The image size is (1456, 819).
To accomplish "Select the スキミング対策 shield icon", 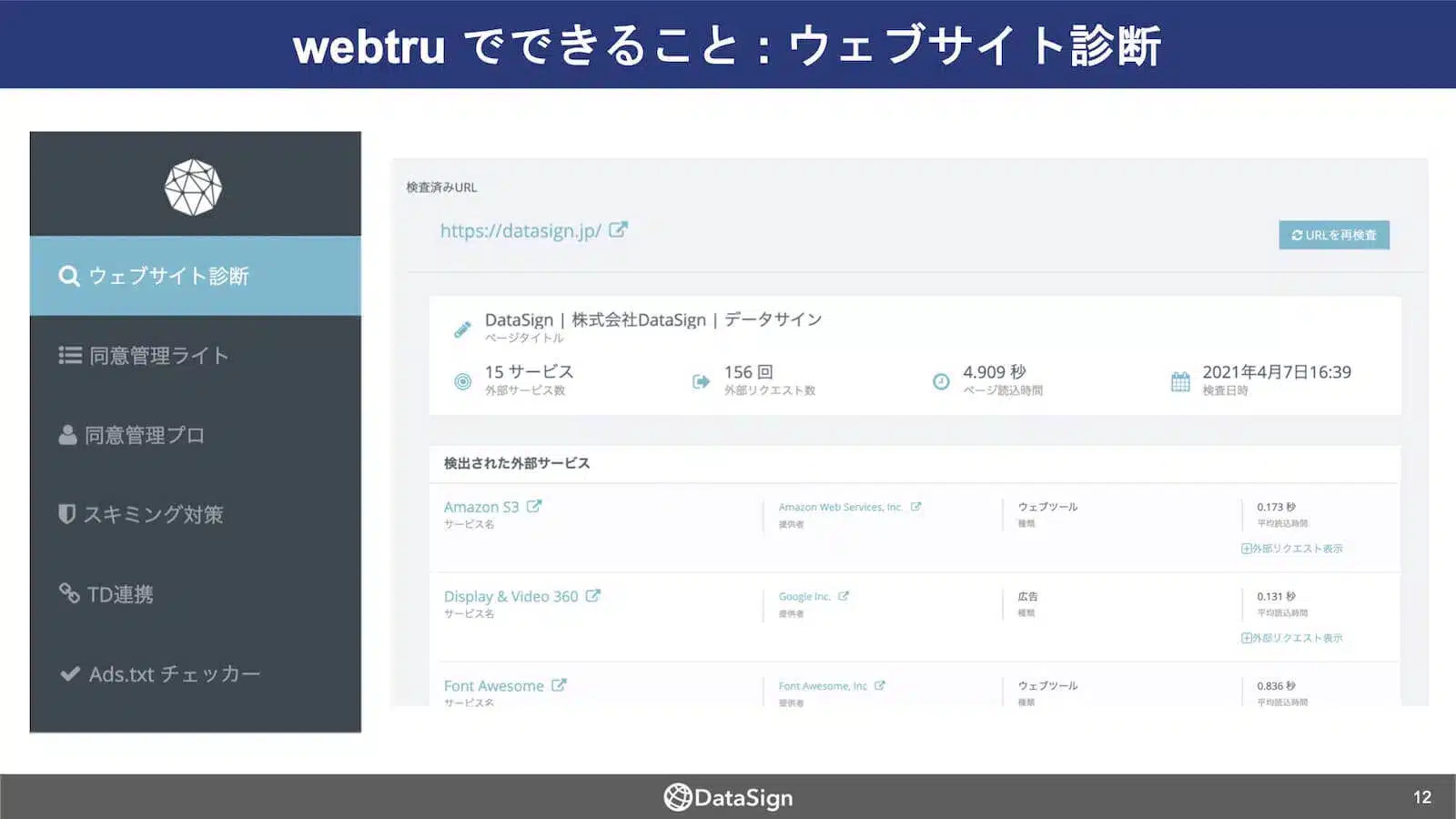I will coord(68,514).
